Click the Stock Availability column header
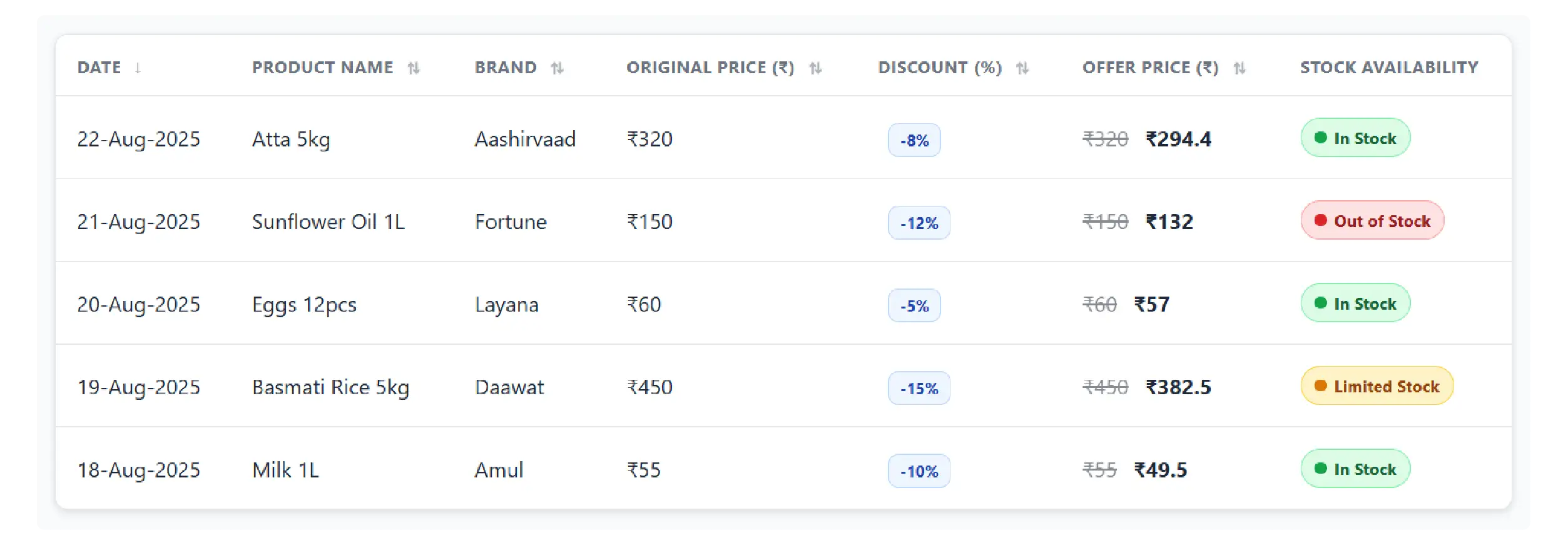The image size is (1568, 545). [x=1389, y=68]
